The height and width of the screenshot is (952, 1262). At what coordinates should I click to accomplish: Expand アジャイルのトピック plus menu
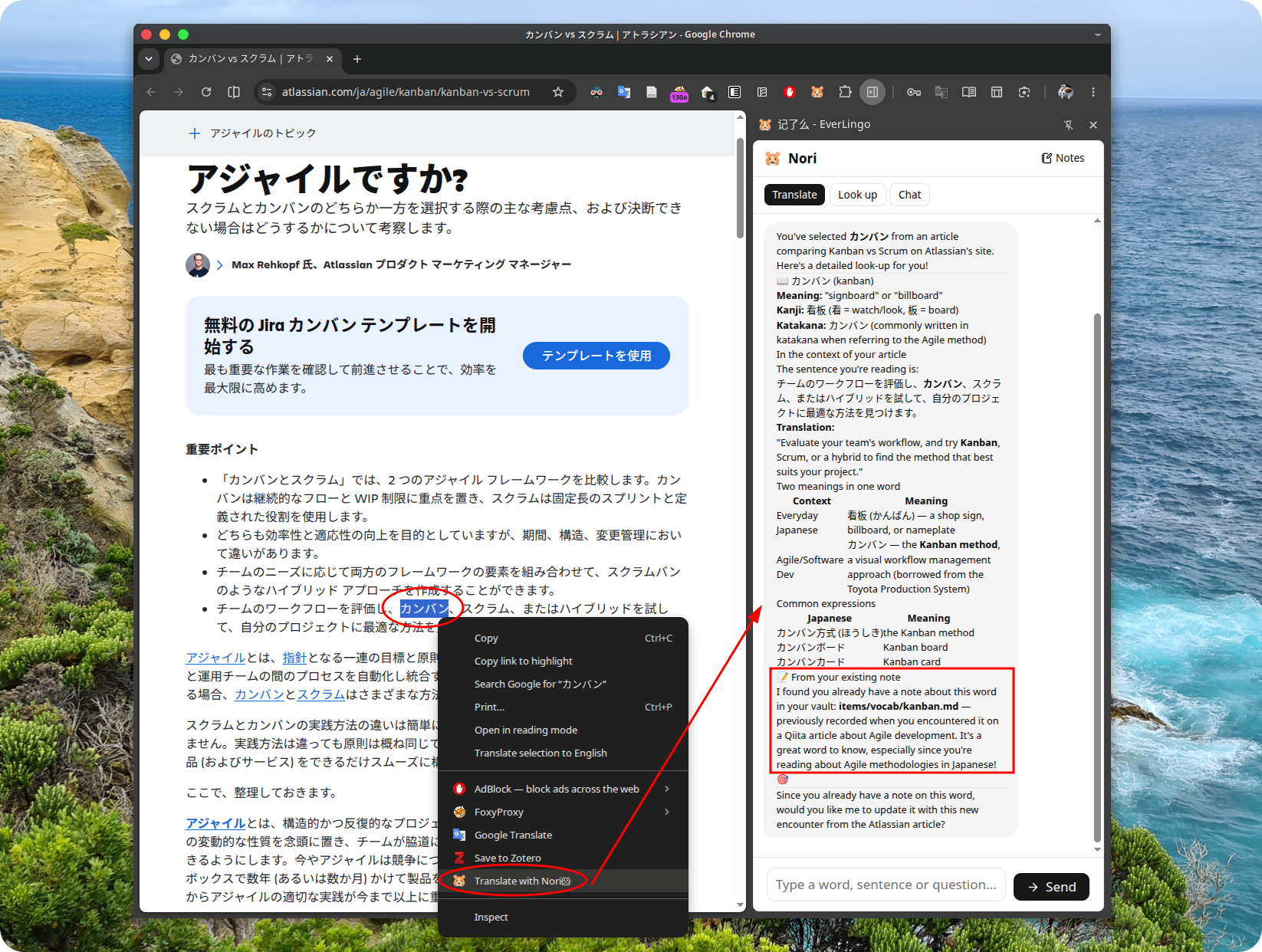(x=195, y=133)
